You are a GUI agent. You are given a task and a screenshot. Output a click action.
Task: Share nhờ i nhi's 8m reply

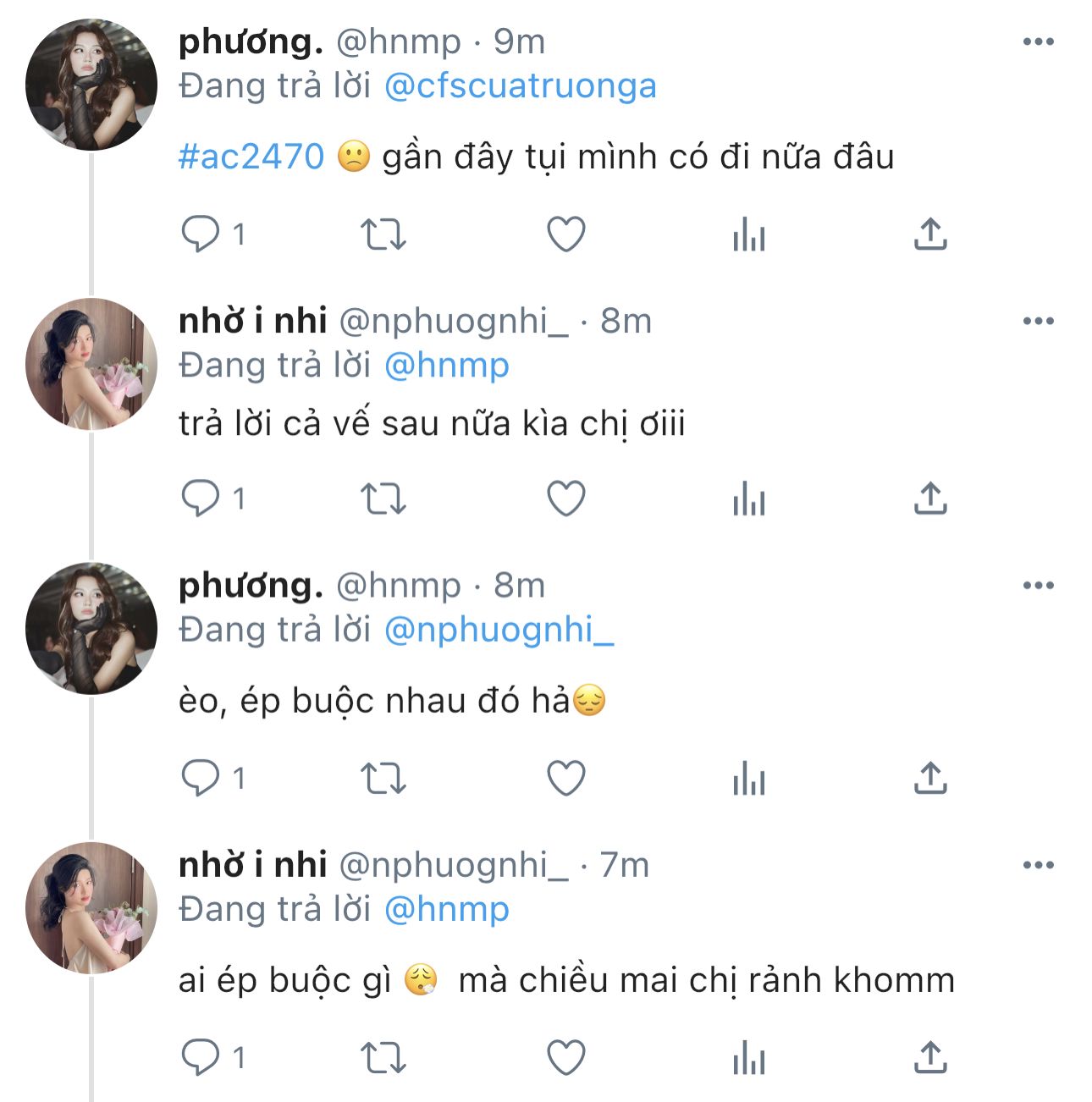tap(930, 499)
